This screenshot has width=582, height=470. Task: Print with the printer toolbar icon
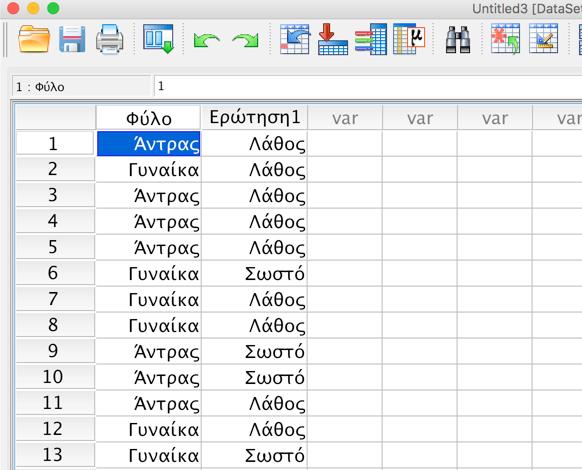109,39
